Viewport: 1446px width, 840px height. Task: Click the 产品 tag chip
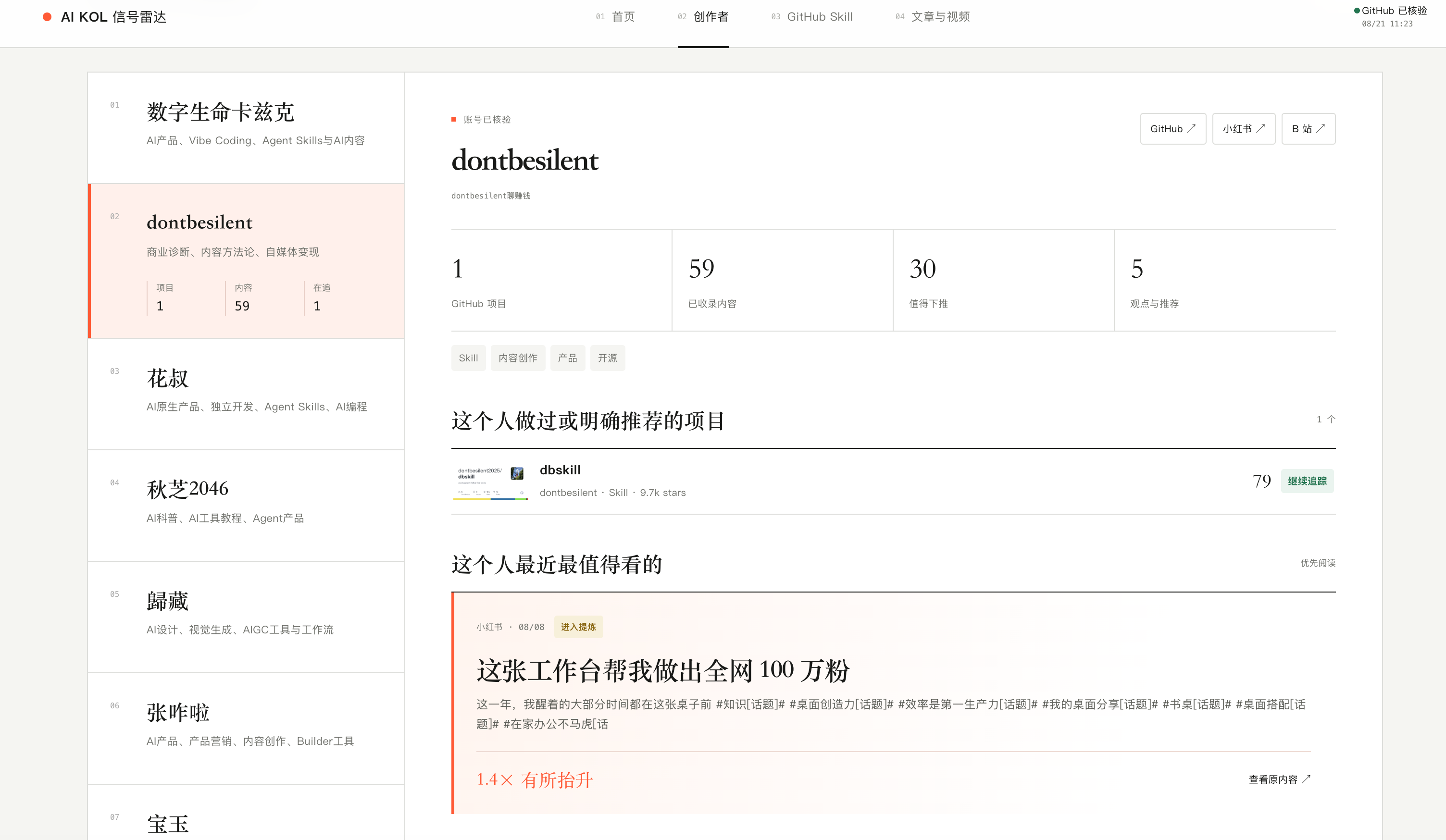pos(568,358)
